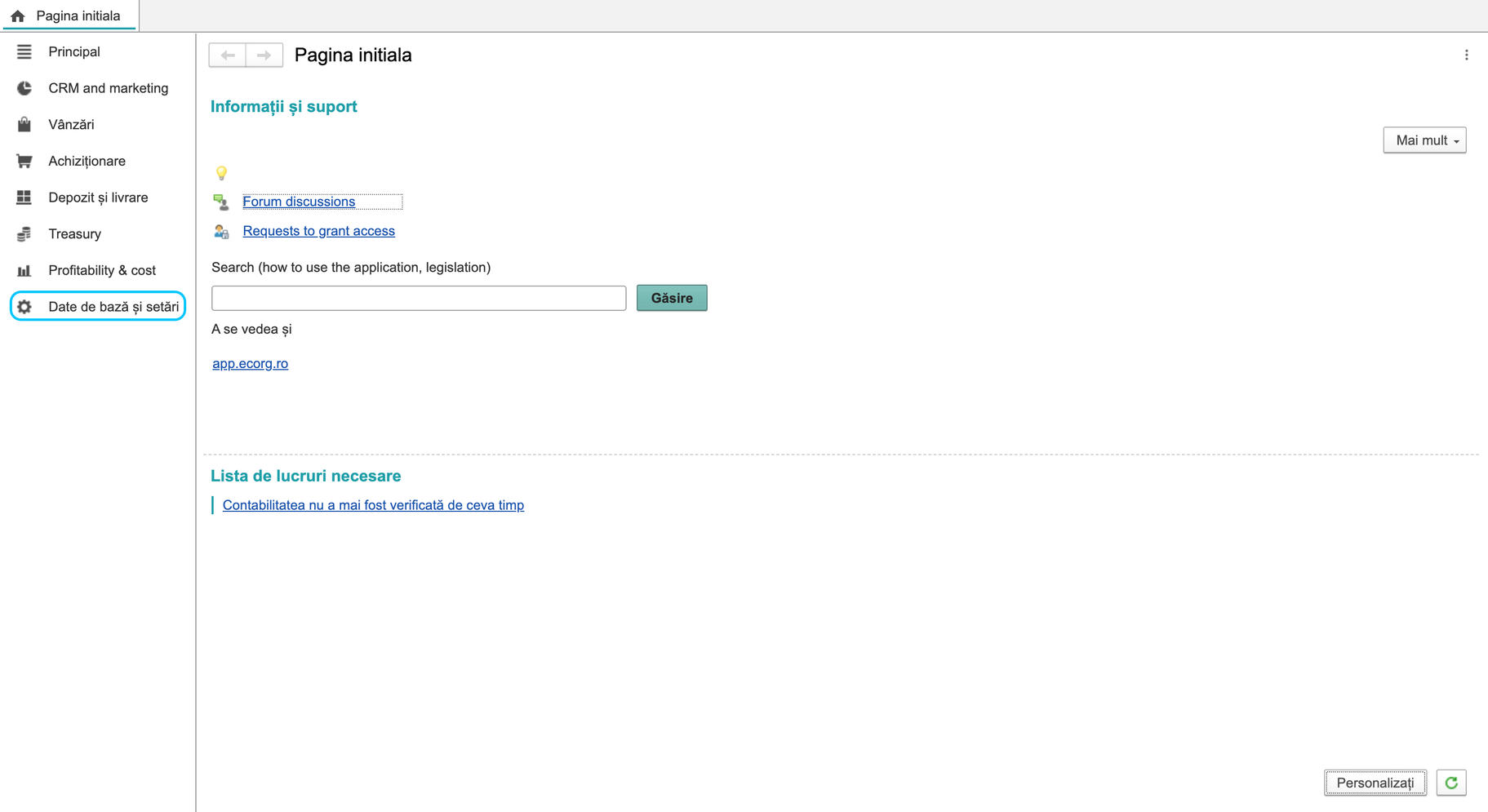The image size is (1488, 812).
Task: Click the Găsire search button
Action: pyautogui.click(x=672, y=298)
